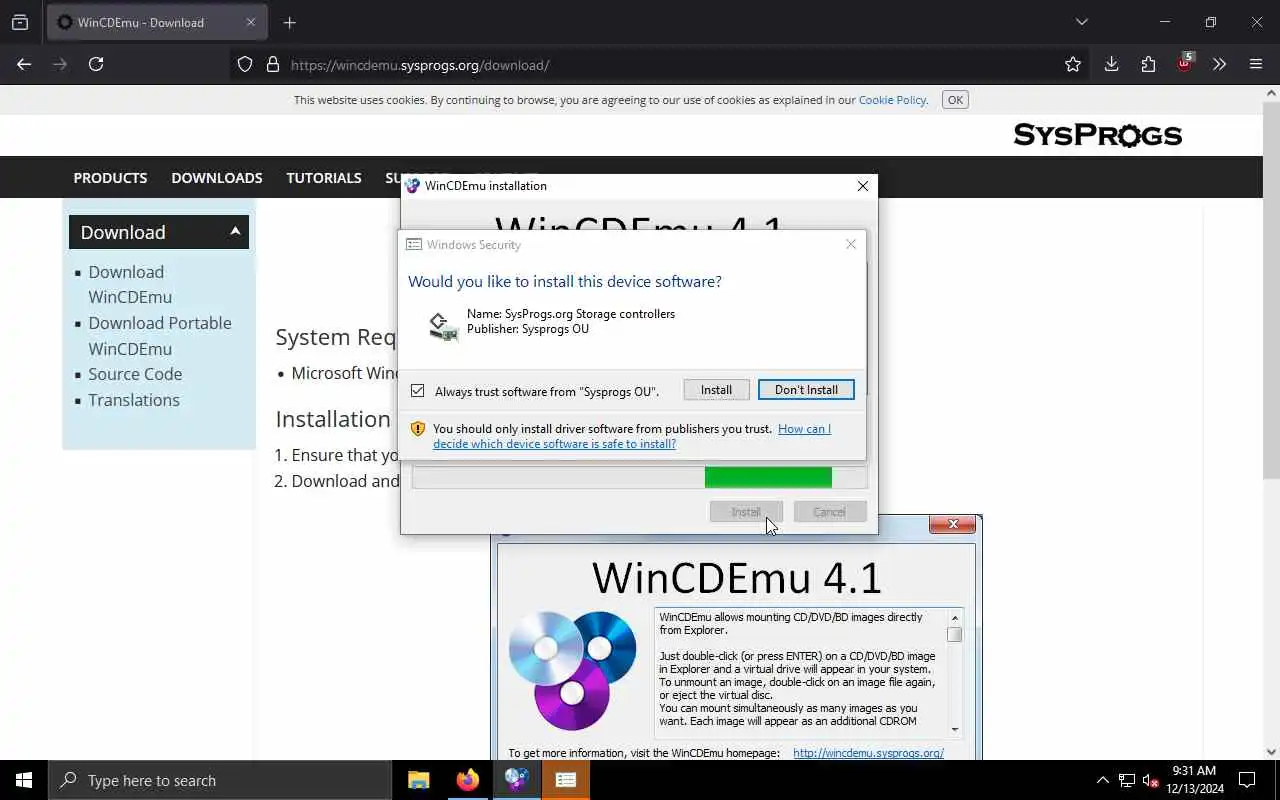Open File Explorer from taskbar
1280x800 pixels.
click(x=419, y=780)
